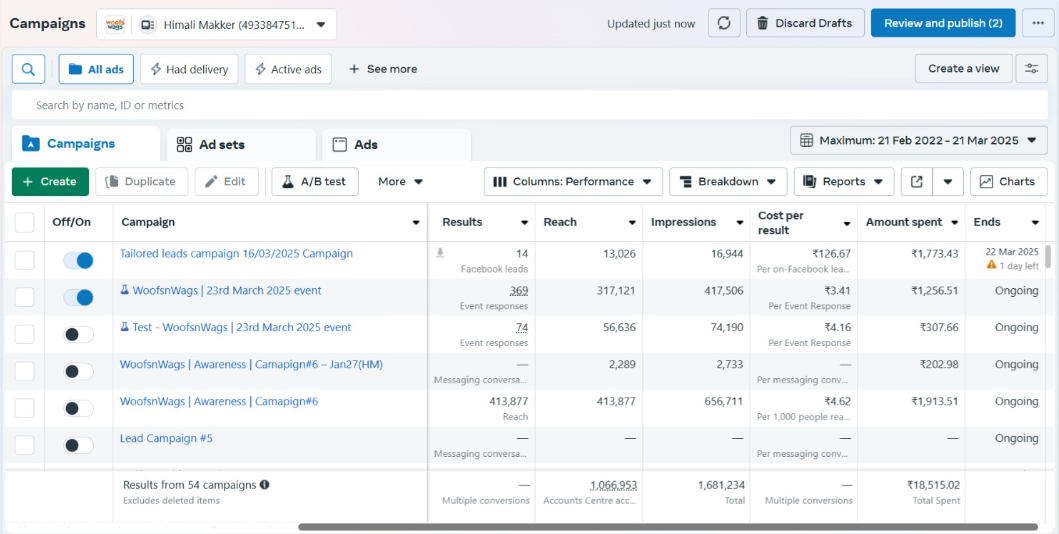Open WoofsnWags | Awareness | Camapign#6 link
The width and height of the screenshot is (1059, 534).
tap(218, 401)
